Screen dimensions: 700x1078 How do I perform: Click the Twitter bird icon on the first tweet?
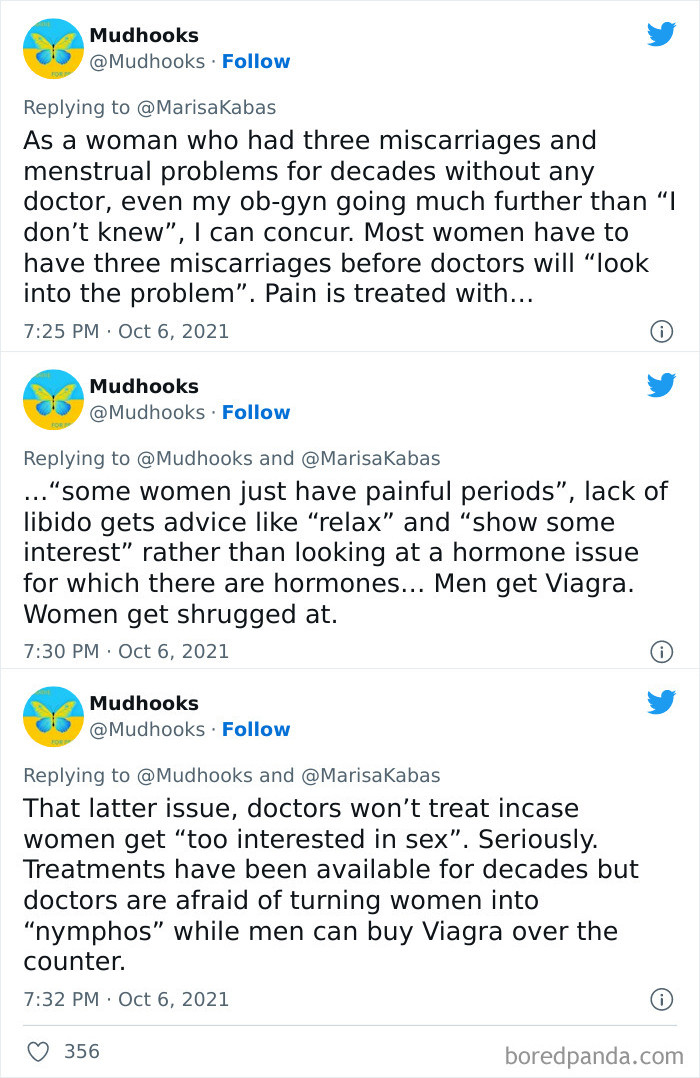tap(662, 34)
